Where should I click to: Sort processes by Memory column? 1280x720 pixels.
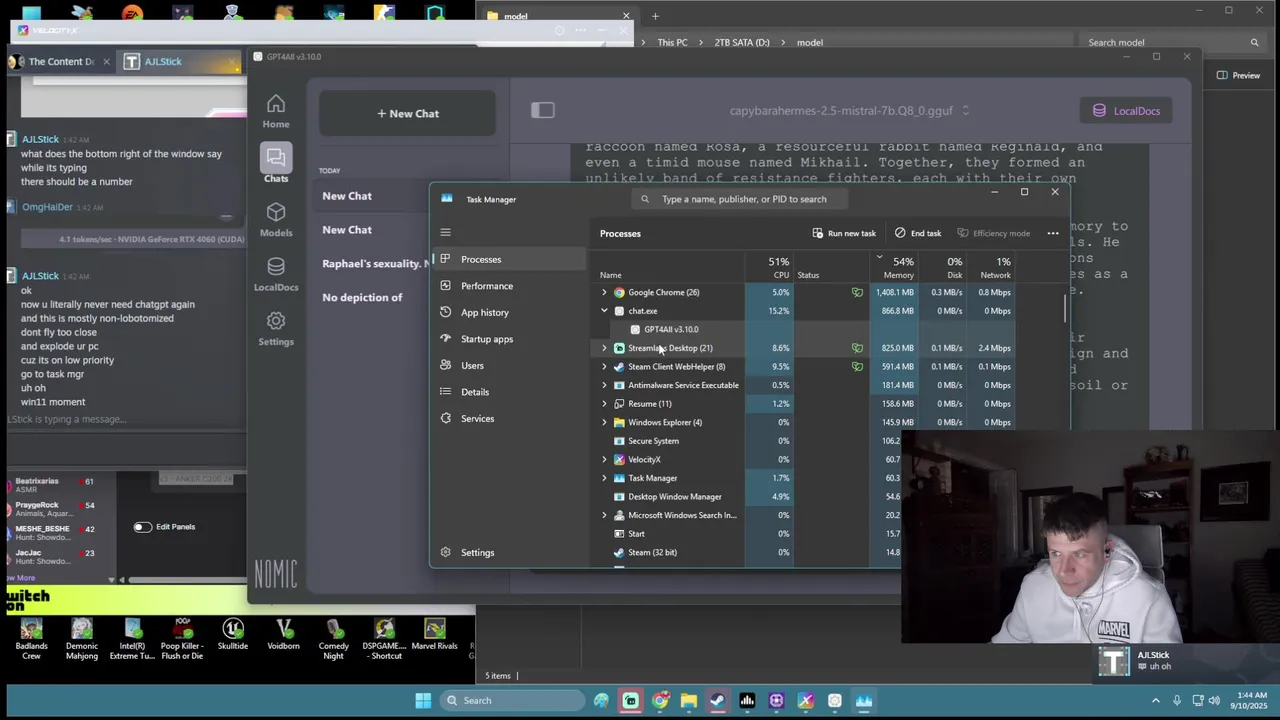pos(895,267)
